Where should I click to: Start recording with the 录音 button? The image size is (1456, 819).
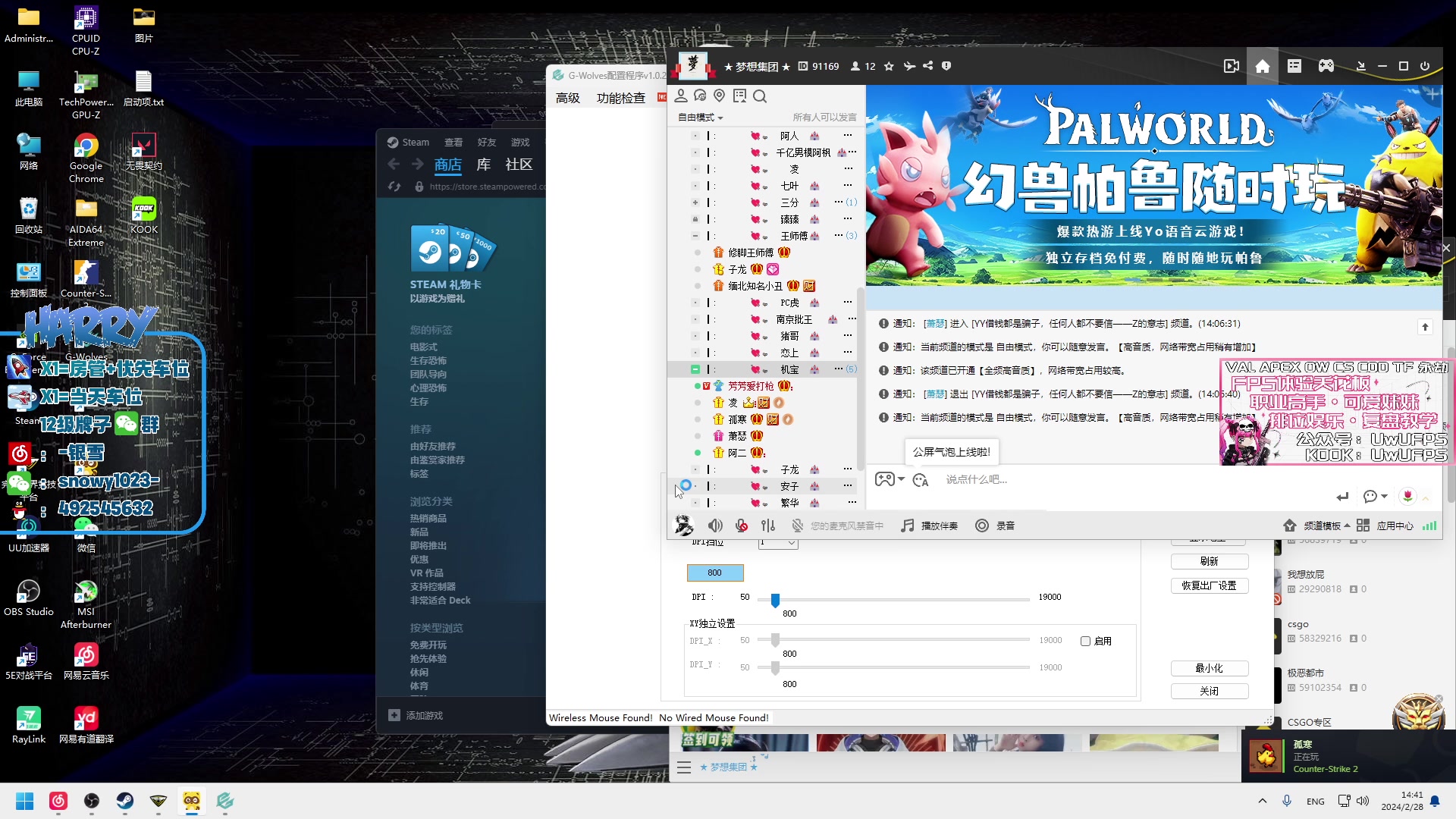995,526
